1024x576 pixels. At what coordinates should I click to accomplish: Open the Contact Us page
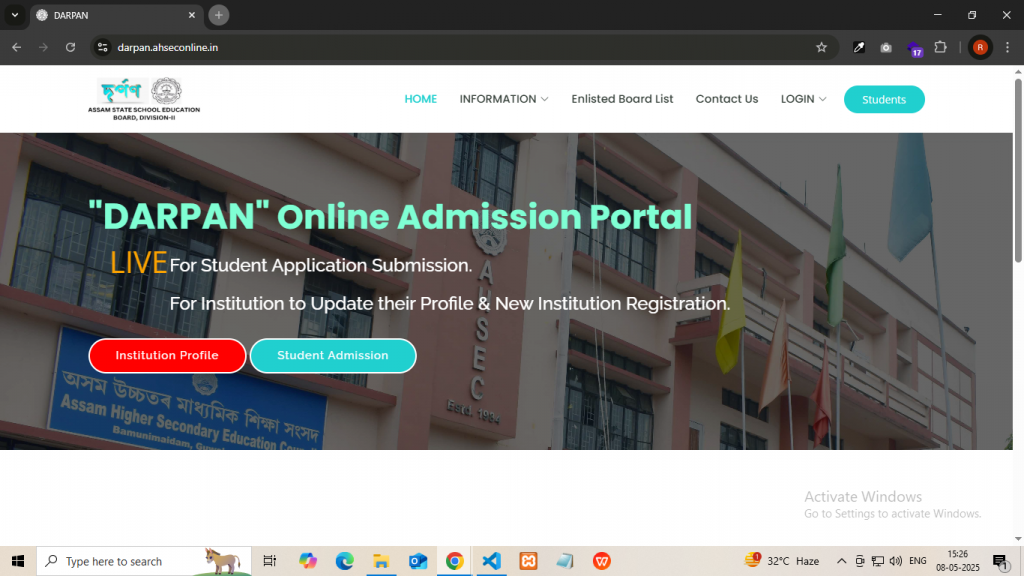(x=727, y=99)
